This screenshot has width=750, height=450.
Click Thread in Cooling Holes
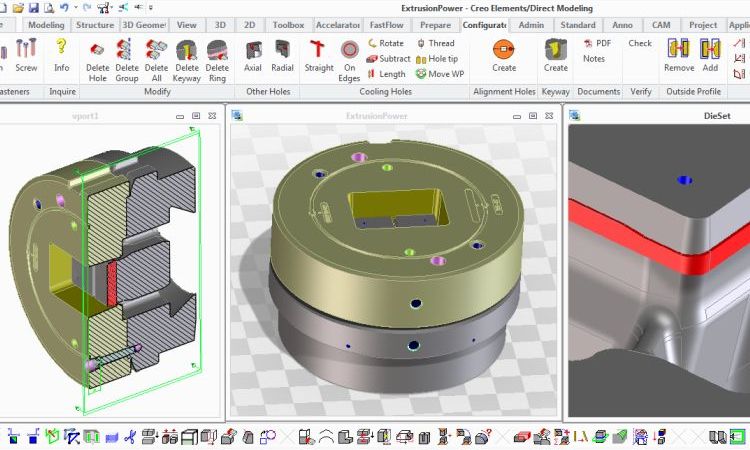coord(435,43)
